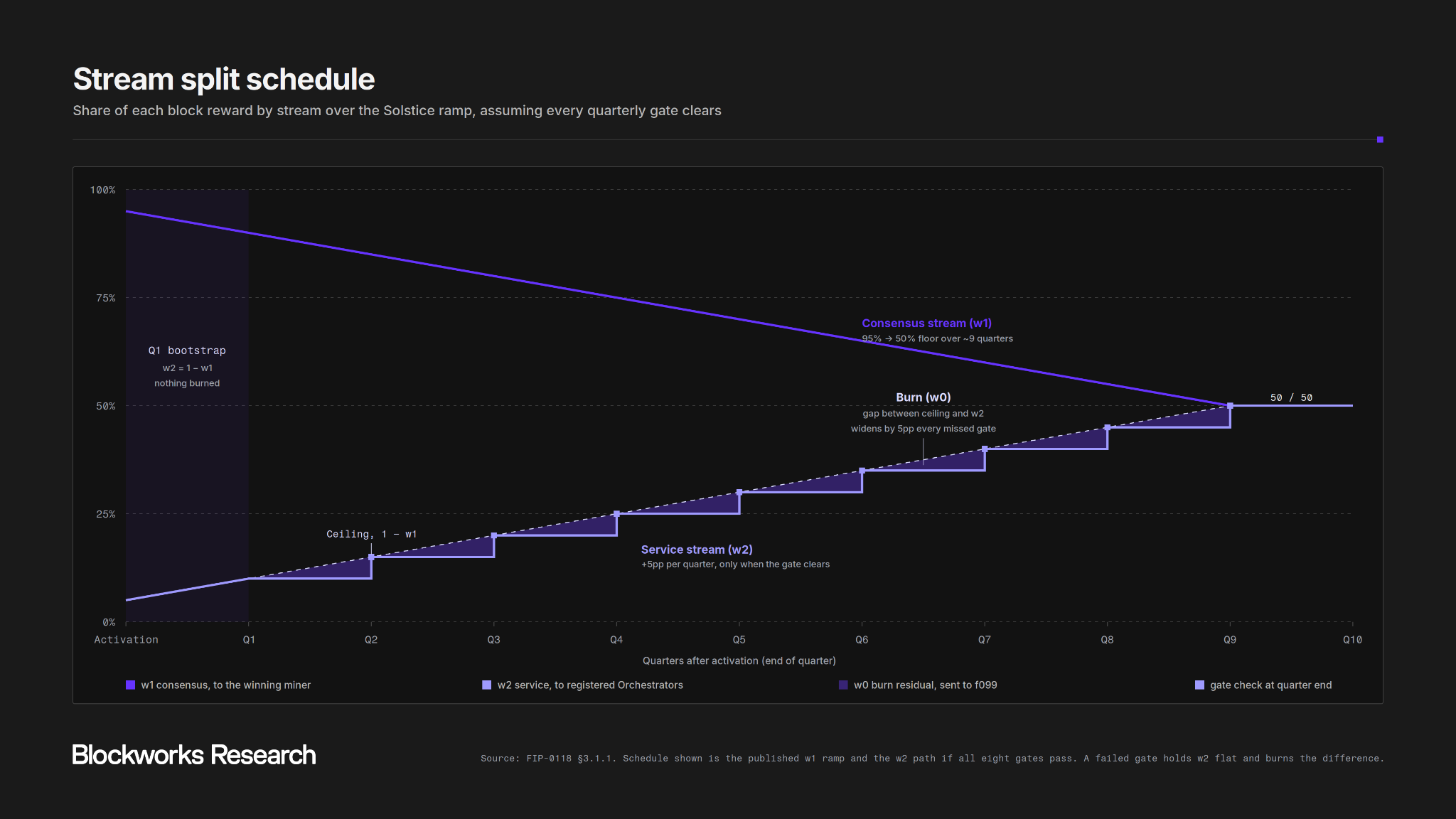
Task: Select the gate check marker at Q2
Action: pyautogui.click(x=371, y=557)
